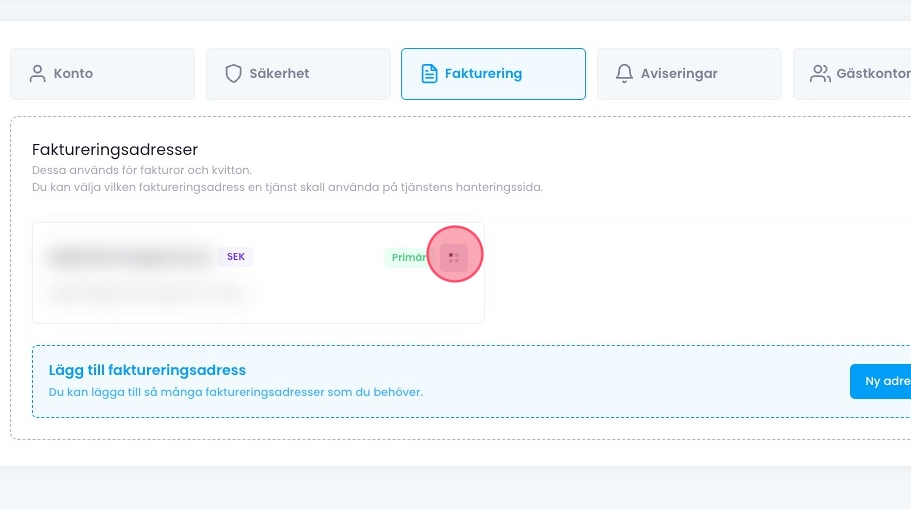Screen dimensions: 911x509
Task: Open the Säkerhet tab
Action: coord(298,74)
